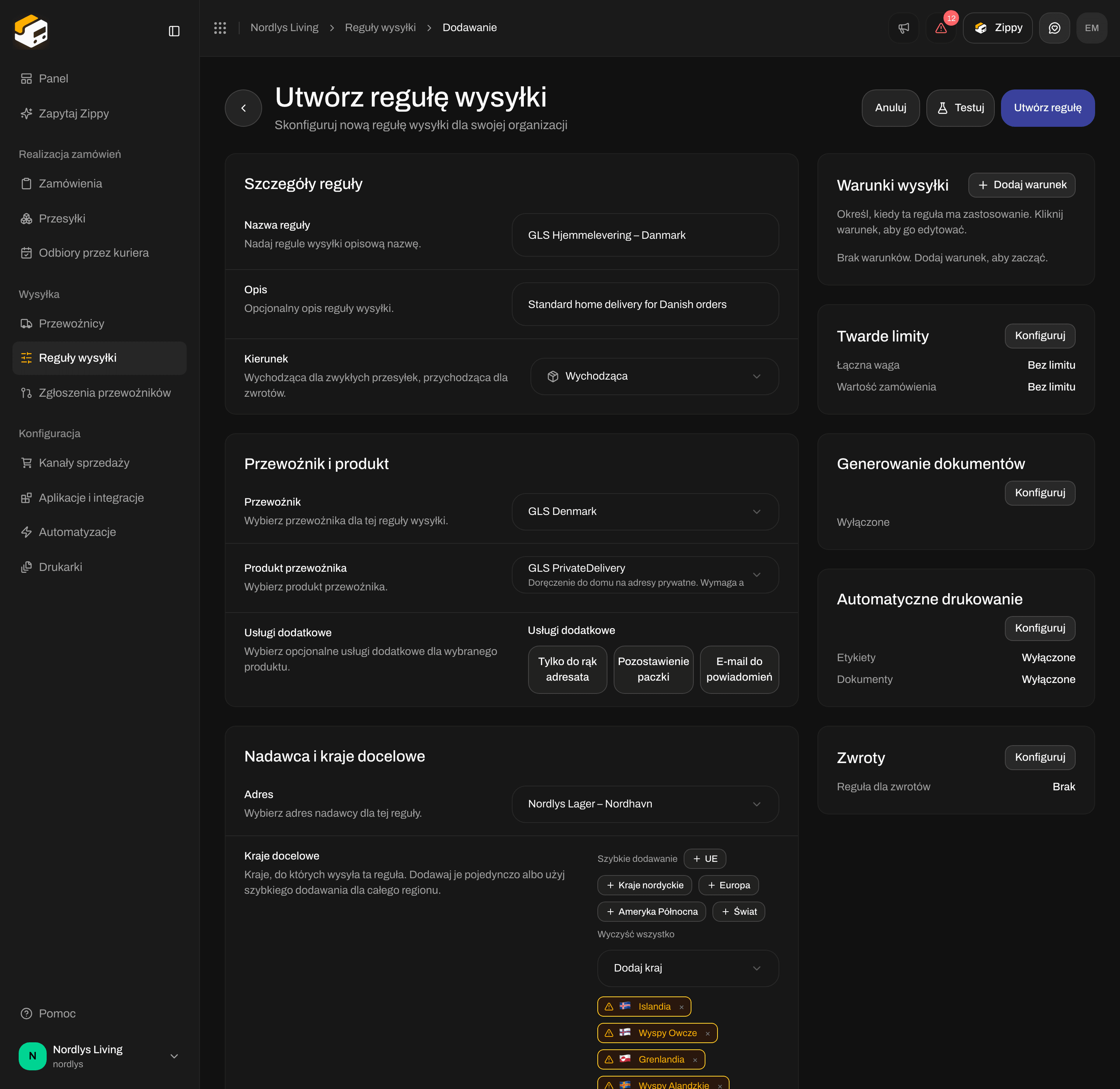Open Drukarki settings
The height and width of the screenshot is (1089, 1120).
100,567
